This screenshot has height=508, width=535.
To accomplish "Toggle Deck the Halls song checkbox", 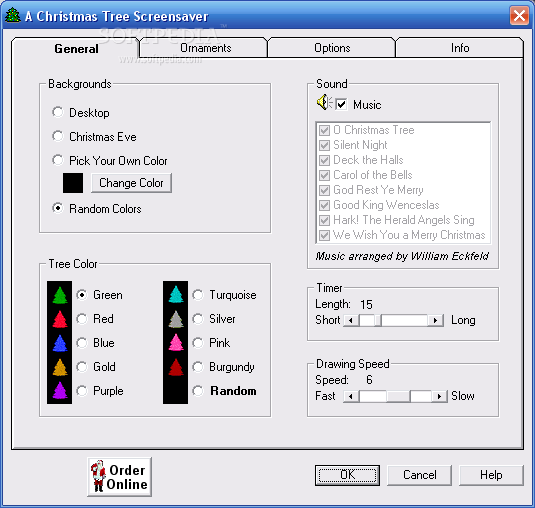I will [324, 160].
